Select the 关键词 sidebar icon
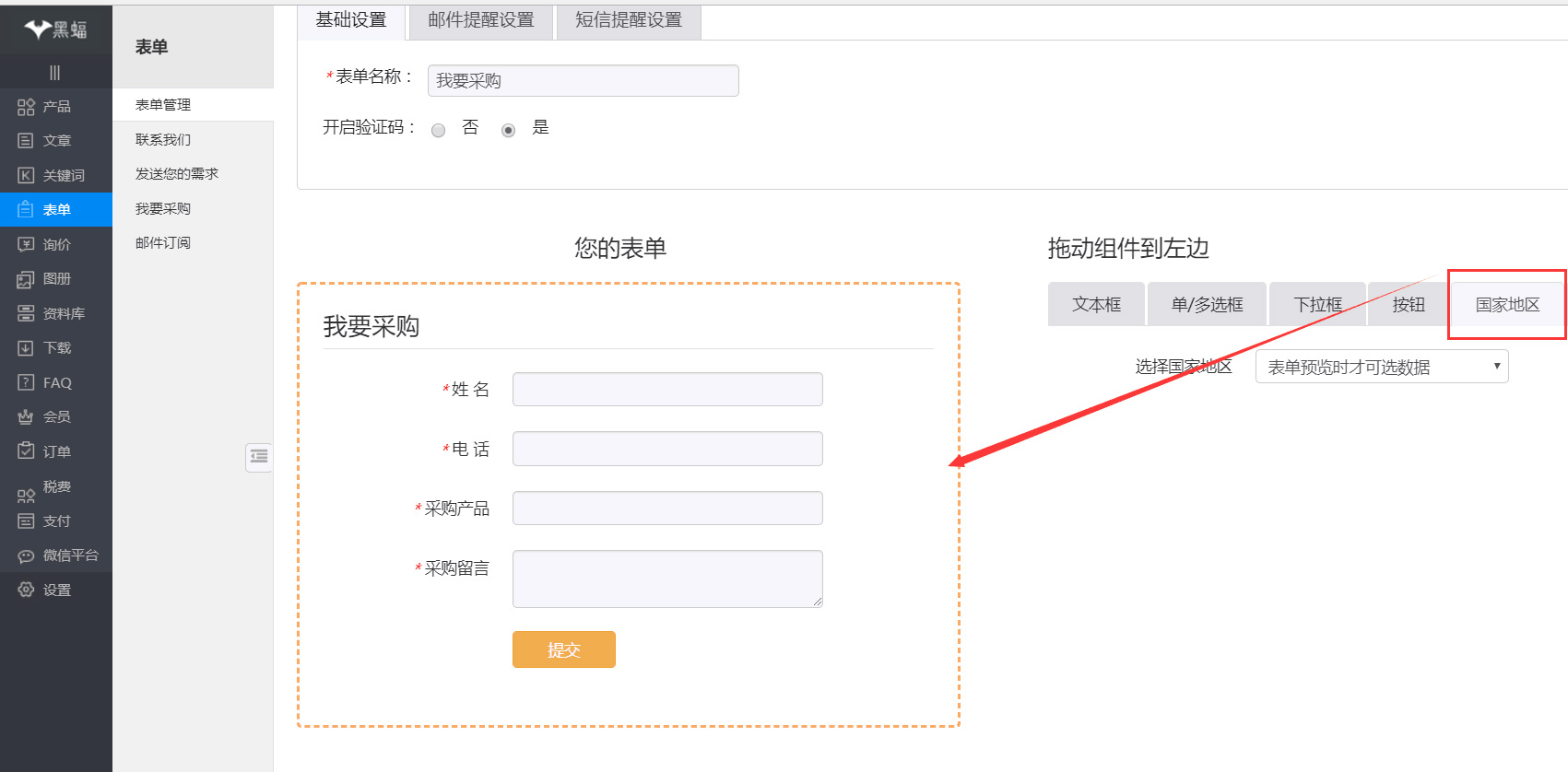1568x772 pixels. point(26,175)
